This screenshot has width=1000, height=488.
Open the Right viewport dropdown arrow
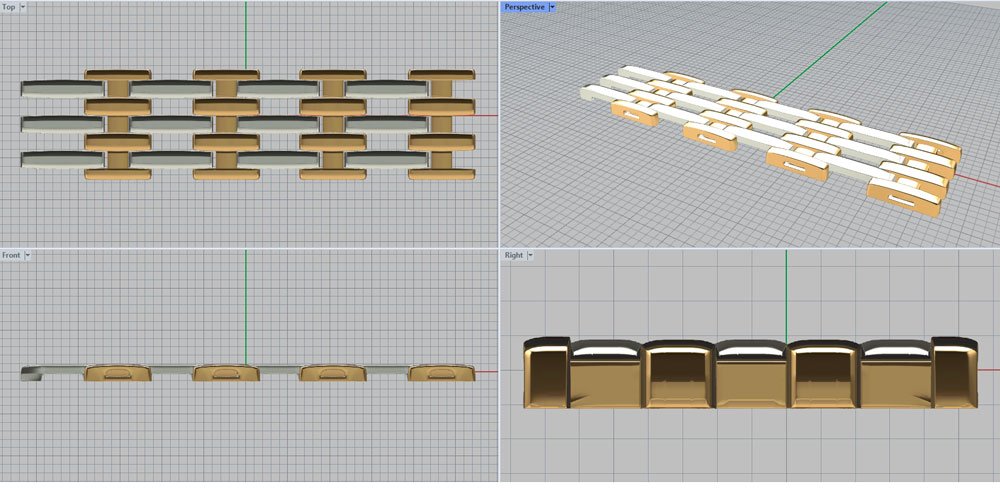coord(531,255)
